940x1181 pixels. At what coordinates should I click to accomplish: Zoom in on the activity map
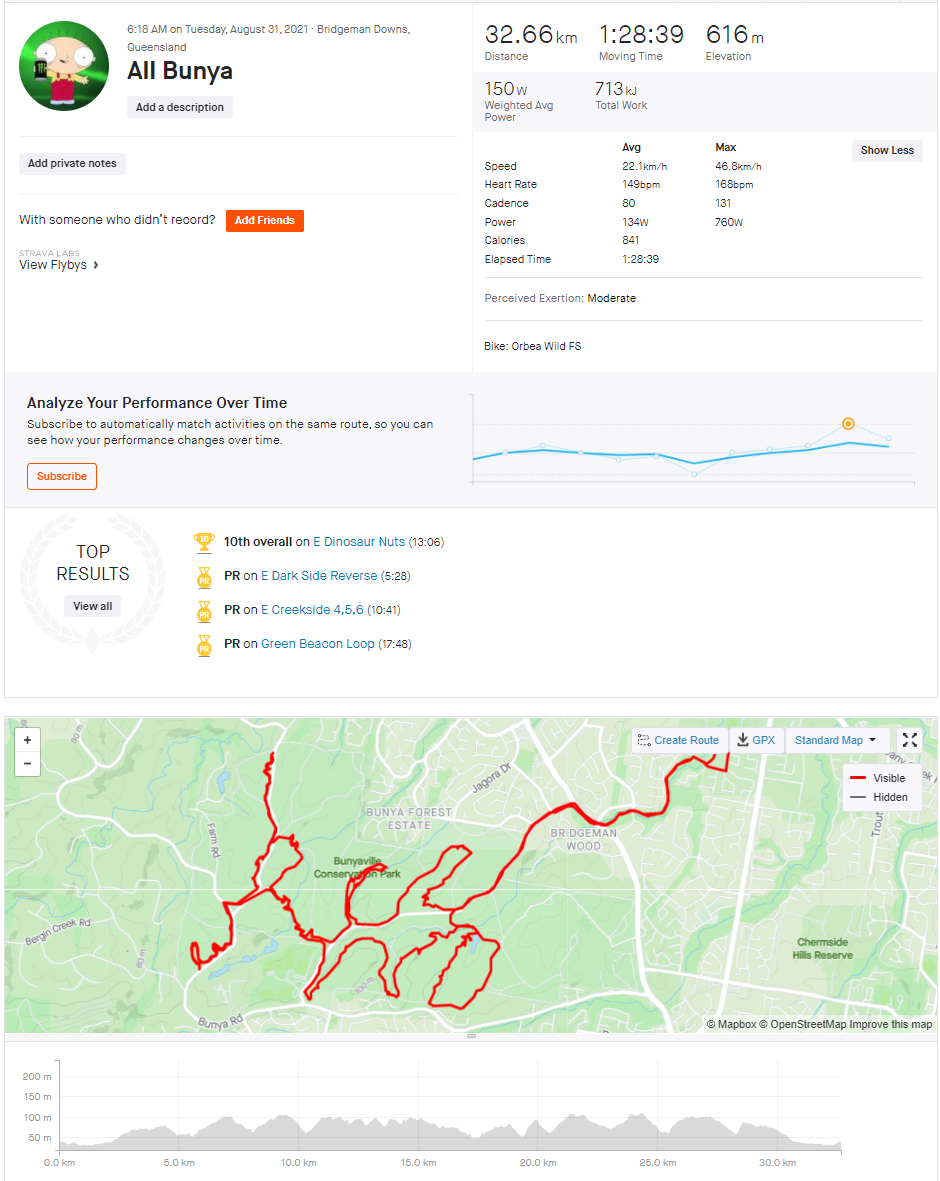(x=27, y=740)
